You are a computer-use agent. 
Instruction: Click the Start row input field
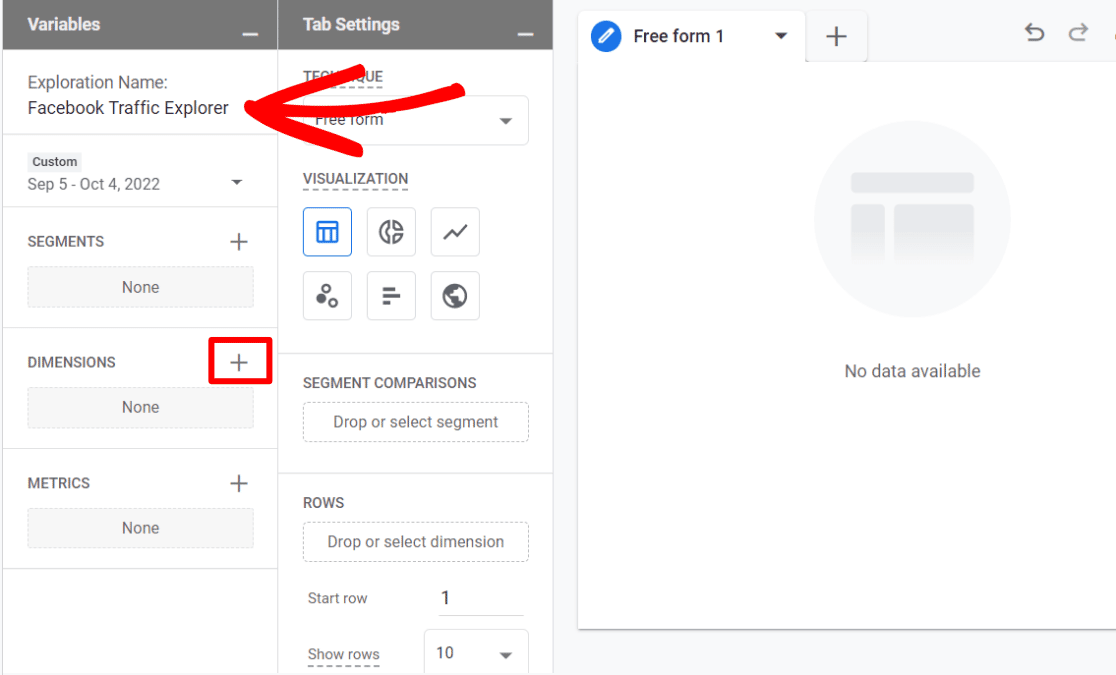pos(479,597)
